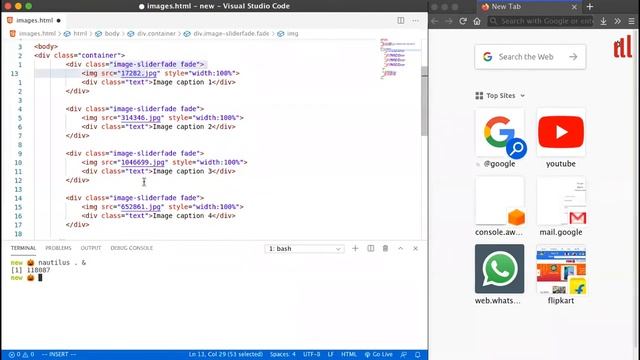
Task: Close the New Tab tab in Firefox
Action: (574, 7)
